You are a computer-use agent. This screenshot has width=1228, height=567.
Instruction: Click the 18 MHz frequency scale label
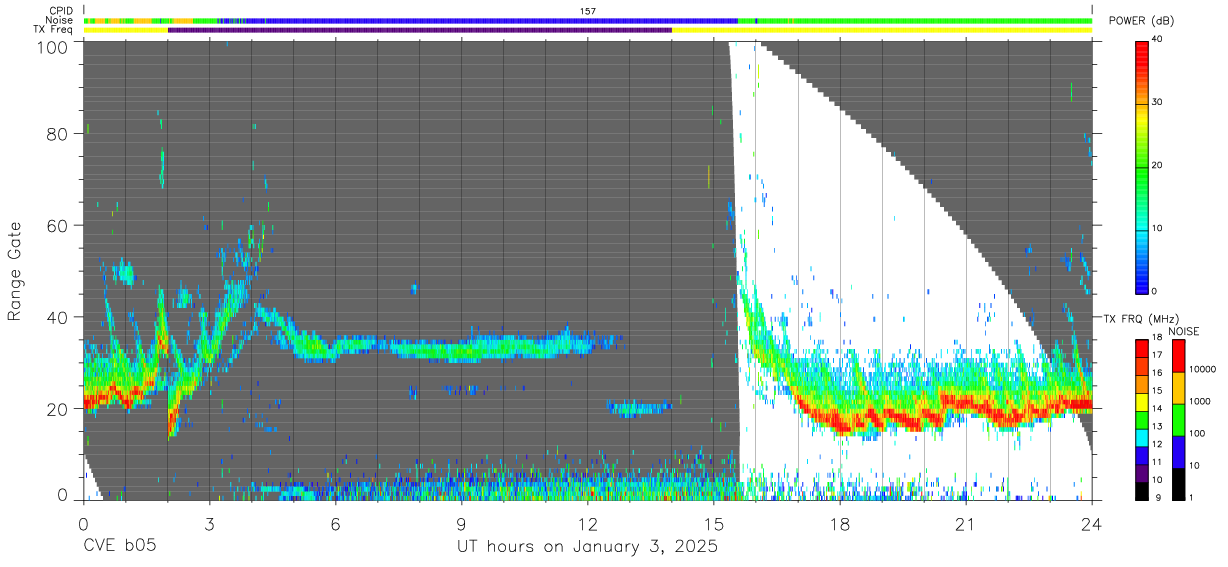[x=1158, y=337]
